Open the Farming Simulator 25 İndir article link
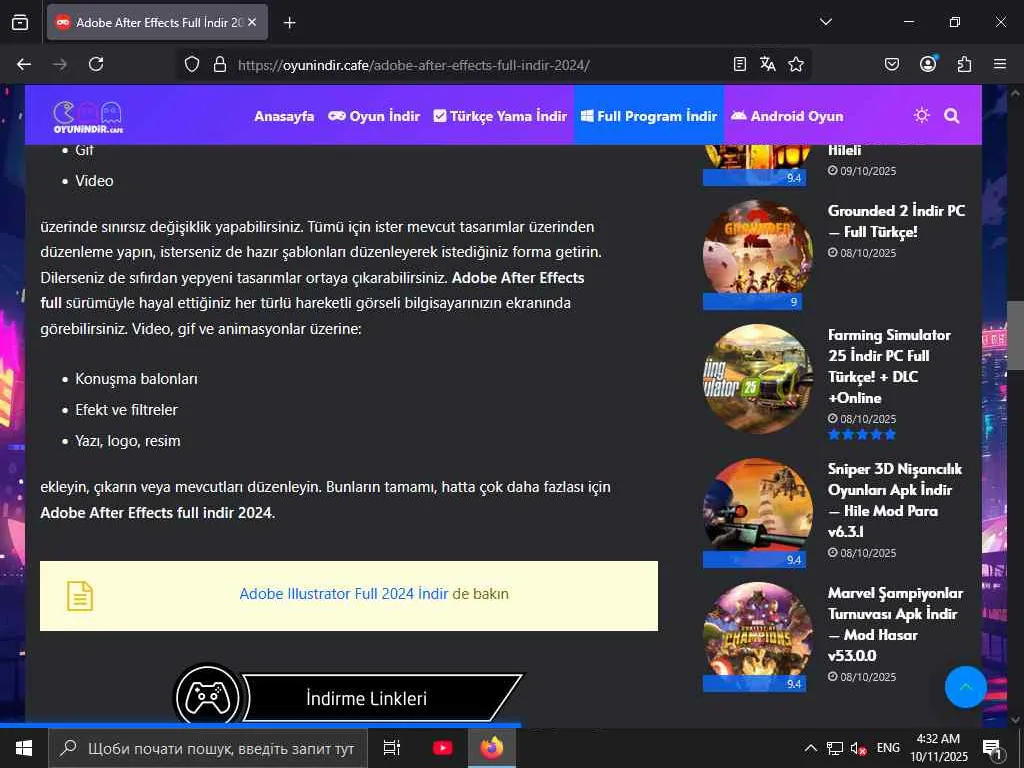 point(889,366)
